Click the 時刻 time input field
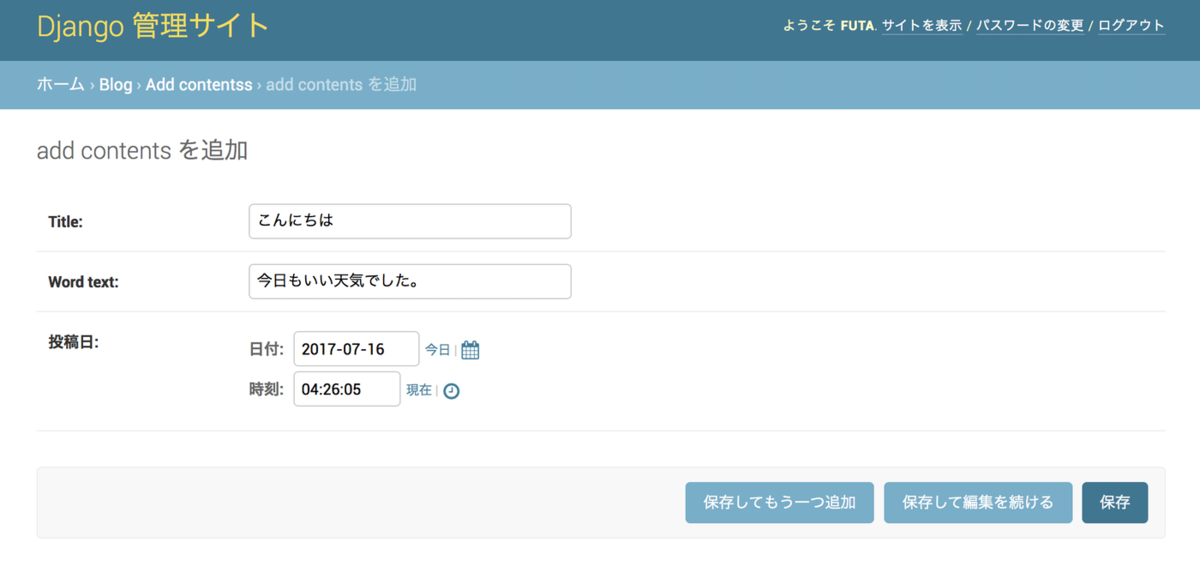 (x=347, y=389)
